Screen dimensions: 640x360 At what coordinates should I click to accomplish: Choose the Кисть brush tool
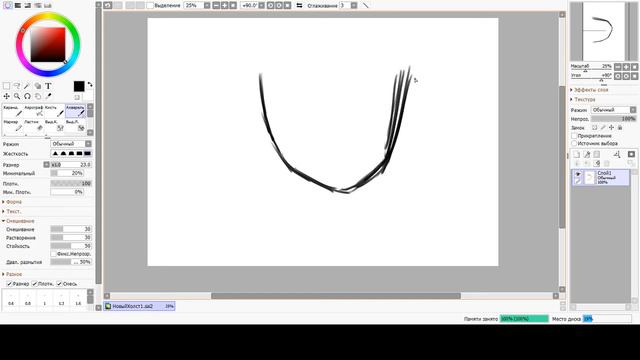55,111
